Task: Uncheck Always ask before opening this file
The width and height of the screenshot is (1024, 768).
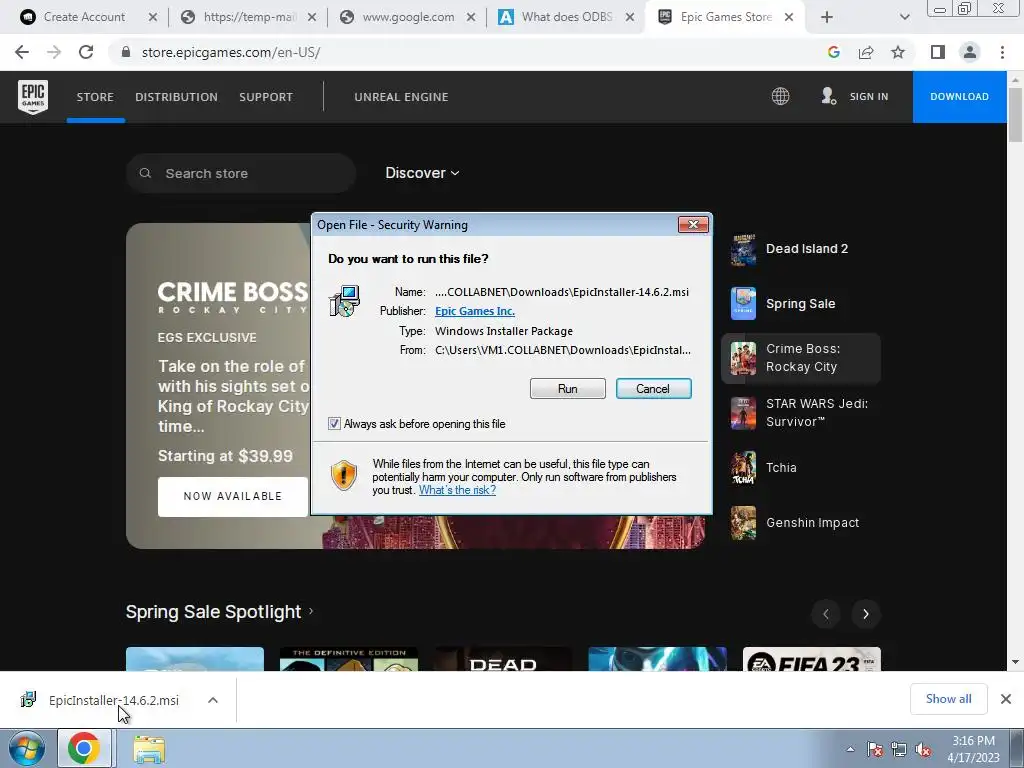Action: (334, 424)
